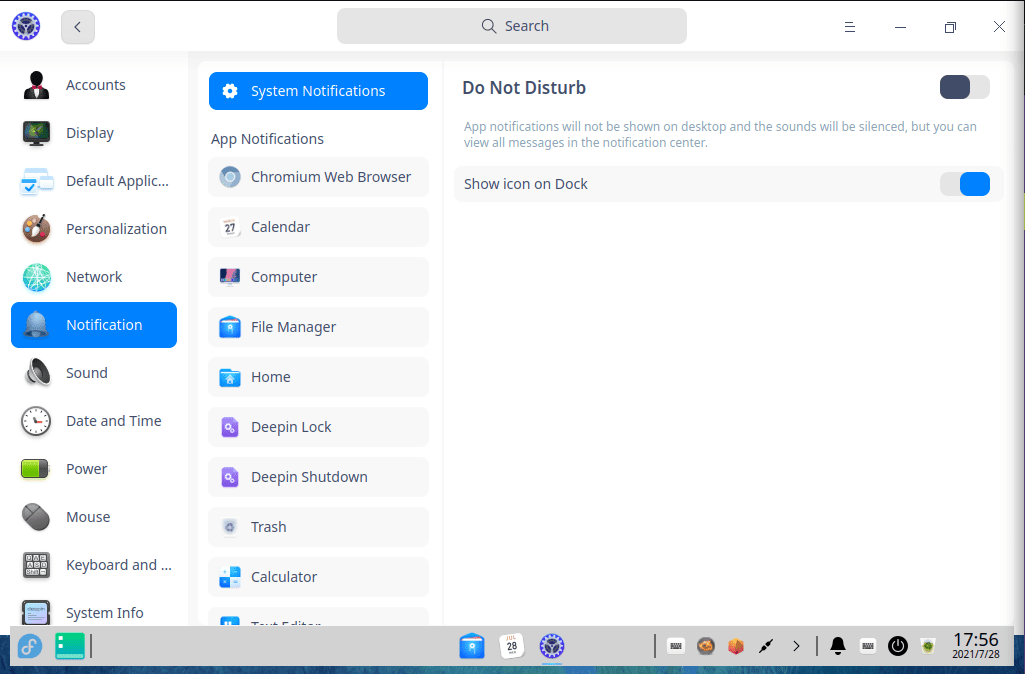Click the Control Center logo icon
The width and height of the screenshot is (1025, 674).
[26, 26]
